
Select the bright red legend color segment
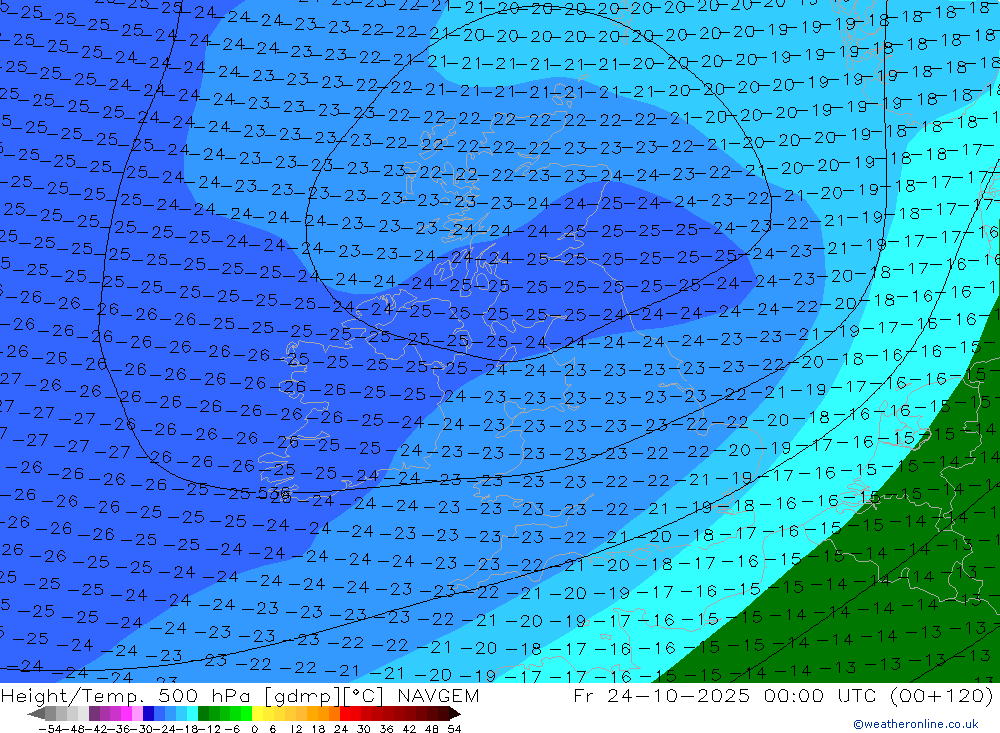pyautogui.click(x=345, y=713)
